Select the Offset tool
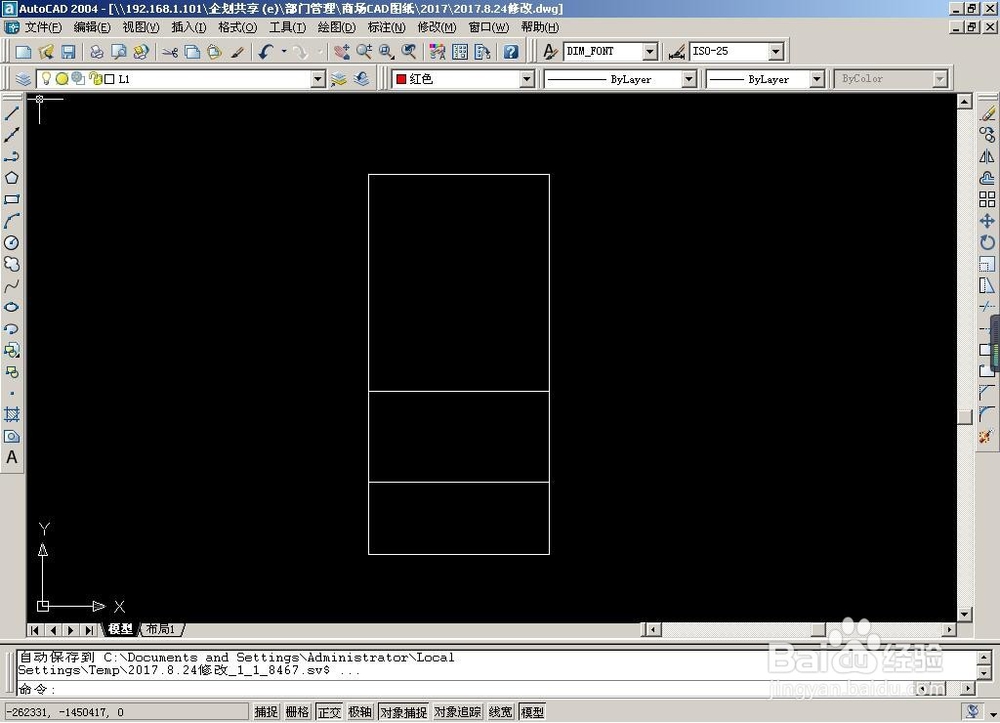 tap(987, 178)
